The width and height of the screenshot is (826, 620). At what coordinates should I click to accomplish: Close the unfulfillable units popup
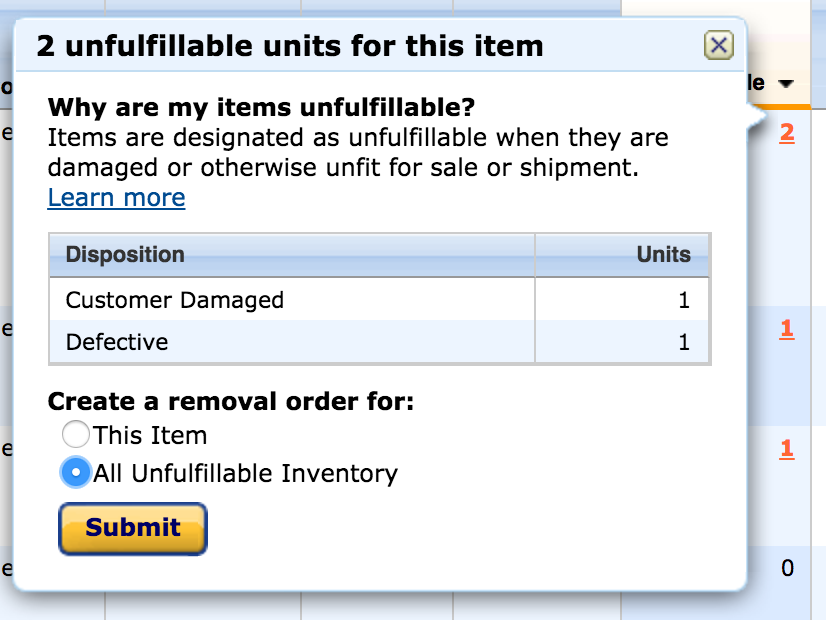click(x=719, y=45)
